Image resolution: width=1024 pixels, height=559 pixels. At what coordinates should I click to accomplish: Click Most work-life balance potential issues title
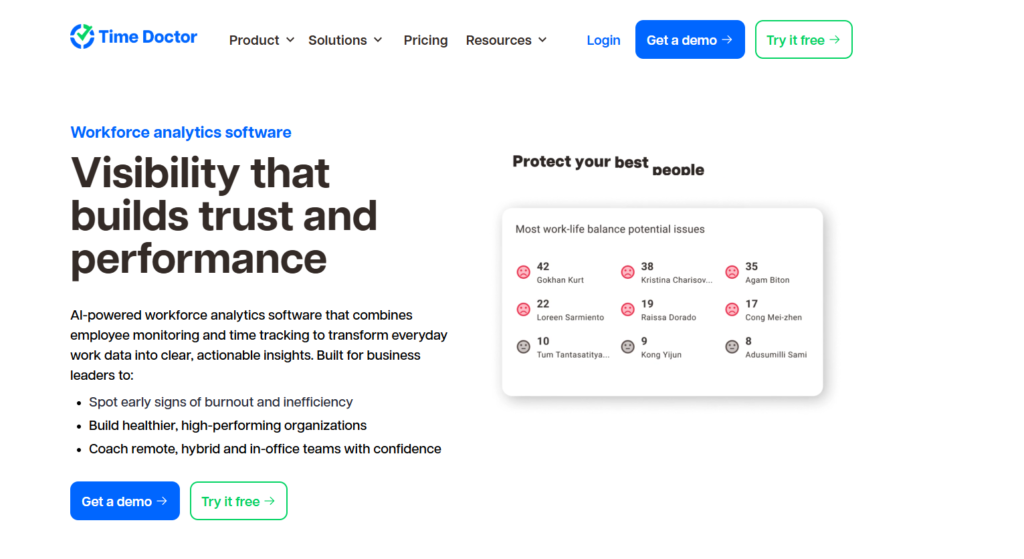tap(610, 229)
